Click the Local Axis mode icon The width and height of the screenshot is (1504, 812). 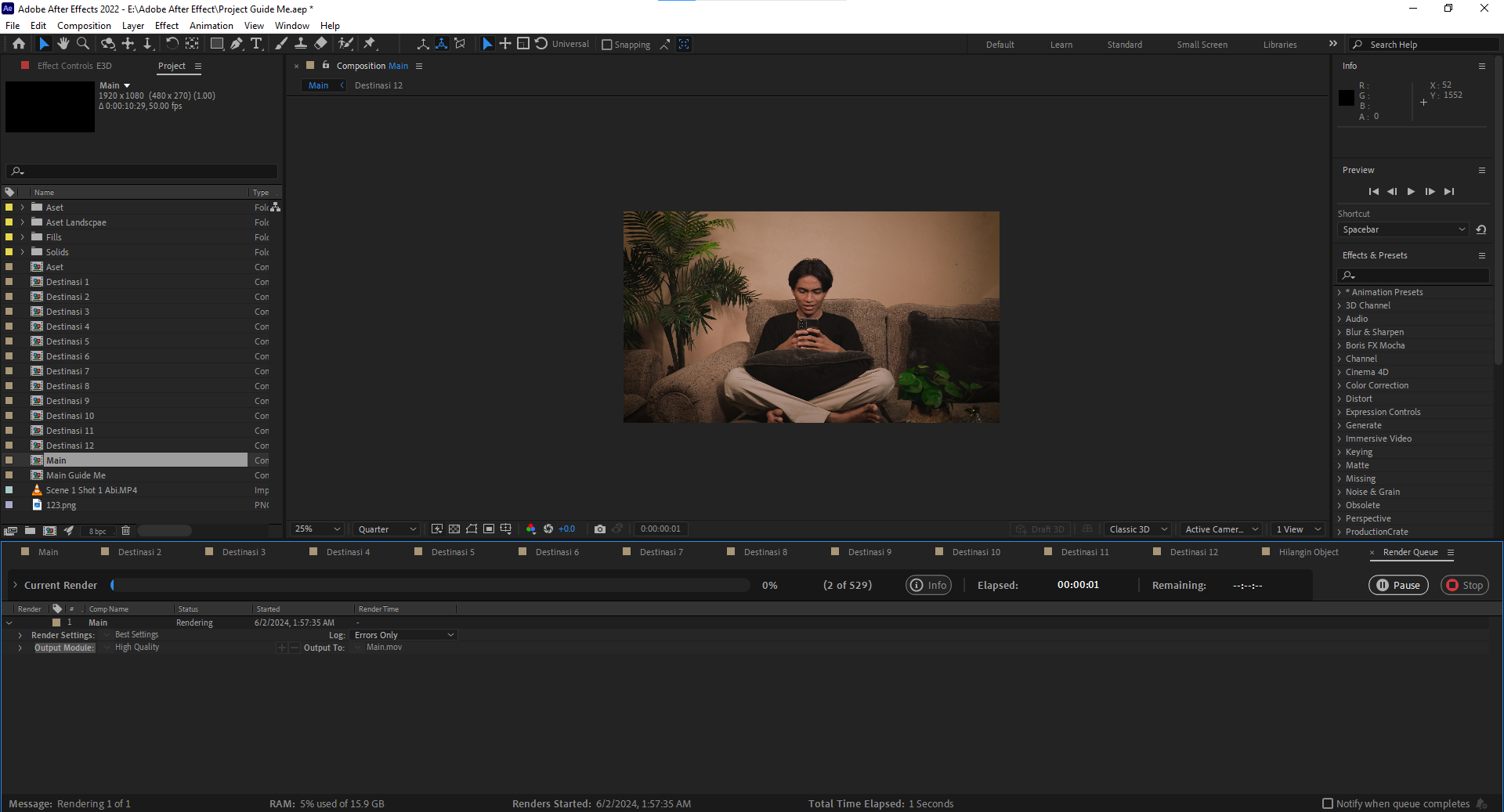pyautogui.click(x=423, y=44)
